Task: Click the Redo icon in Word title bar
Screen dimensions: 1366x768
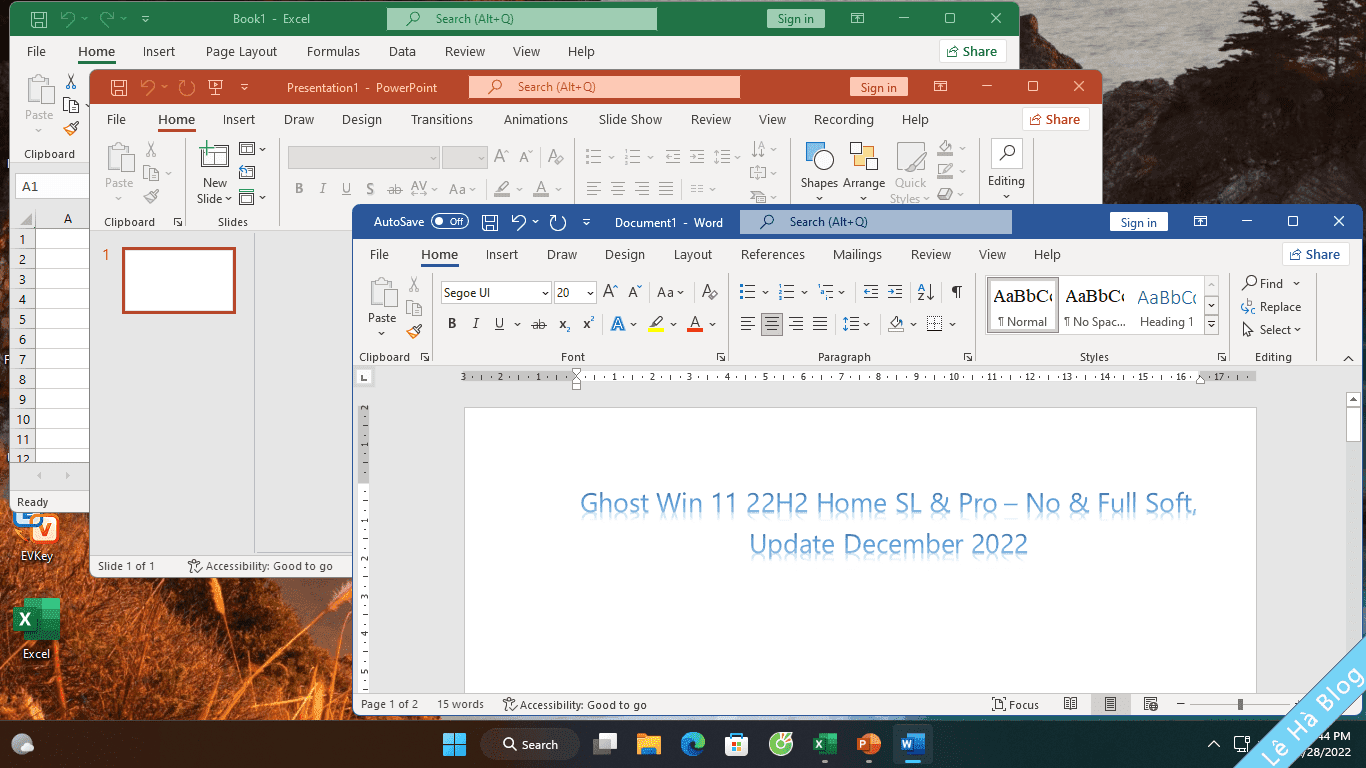Action: (558, 222)
